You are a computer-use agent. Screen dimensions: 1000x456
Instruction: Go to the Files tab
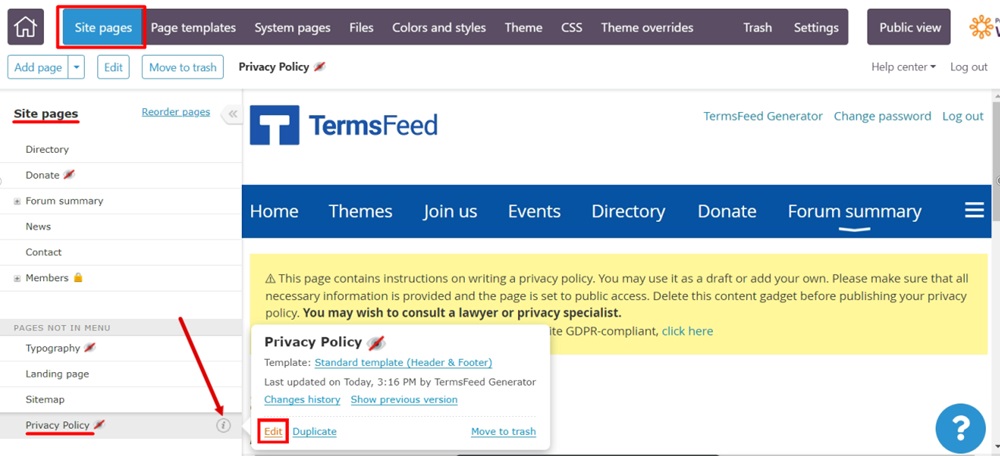click(361, 27)
